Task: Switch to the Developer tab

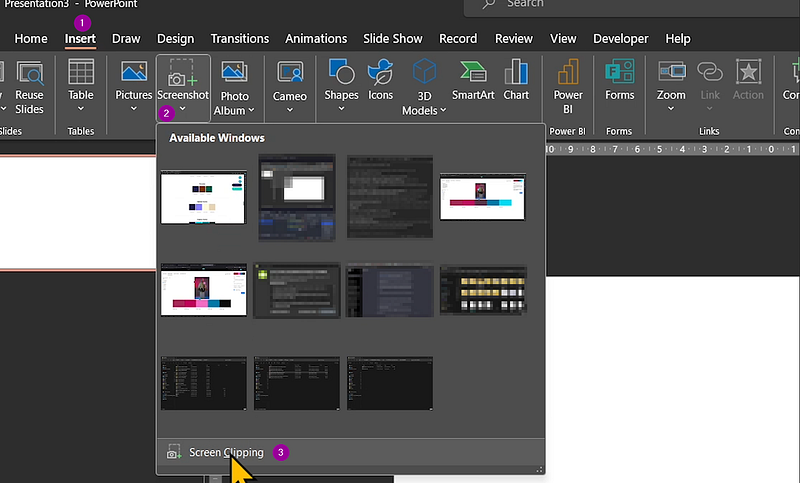Action: pyautogui.click(x=621, y=39)
